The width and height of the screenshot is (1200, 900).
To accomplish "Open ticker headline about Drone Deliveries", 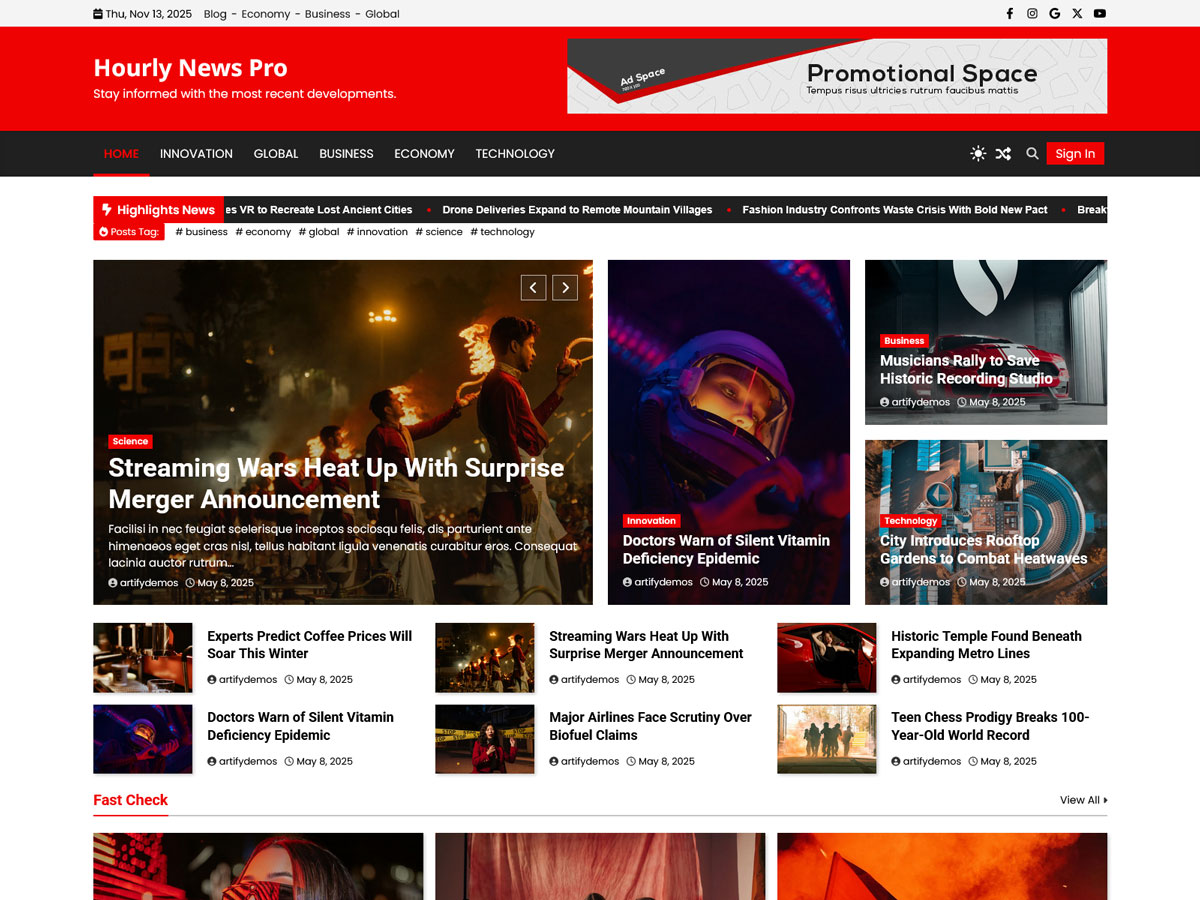I will point(577,210).
